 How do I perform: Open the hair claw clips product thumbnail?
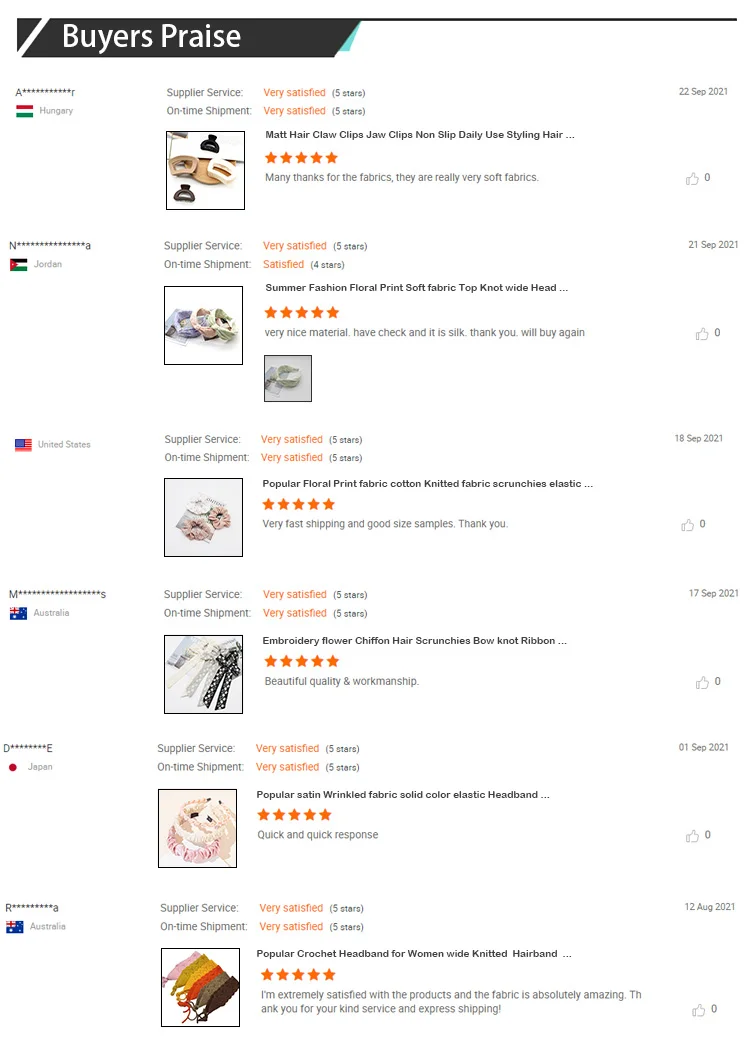pyautogui.click(x=205, y=170)
